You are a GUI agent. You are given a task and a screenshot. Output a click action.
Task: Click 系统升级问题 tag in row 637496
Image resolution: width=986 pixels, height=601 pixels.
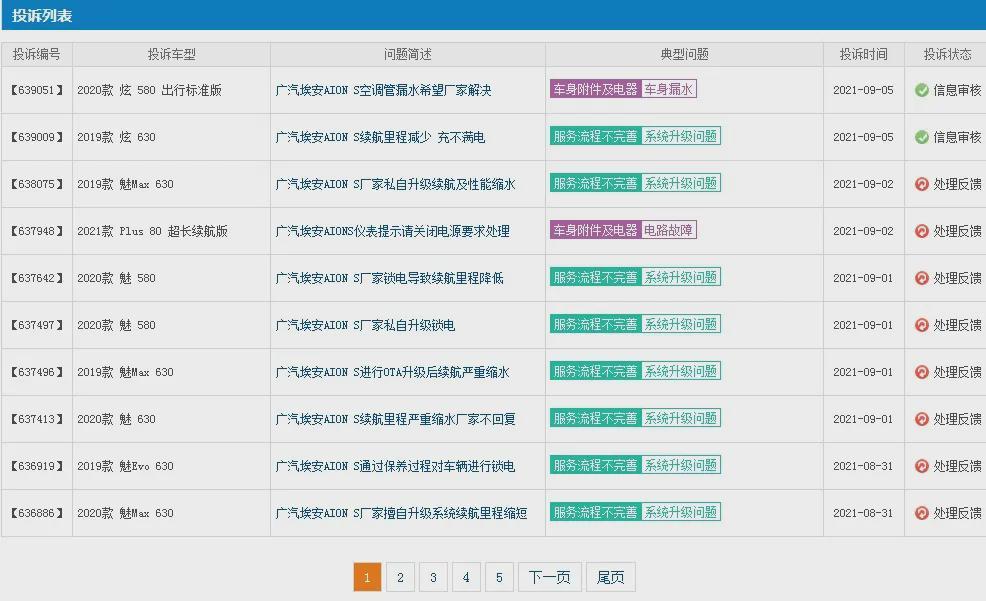coord(681,371)
